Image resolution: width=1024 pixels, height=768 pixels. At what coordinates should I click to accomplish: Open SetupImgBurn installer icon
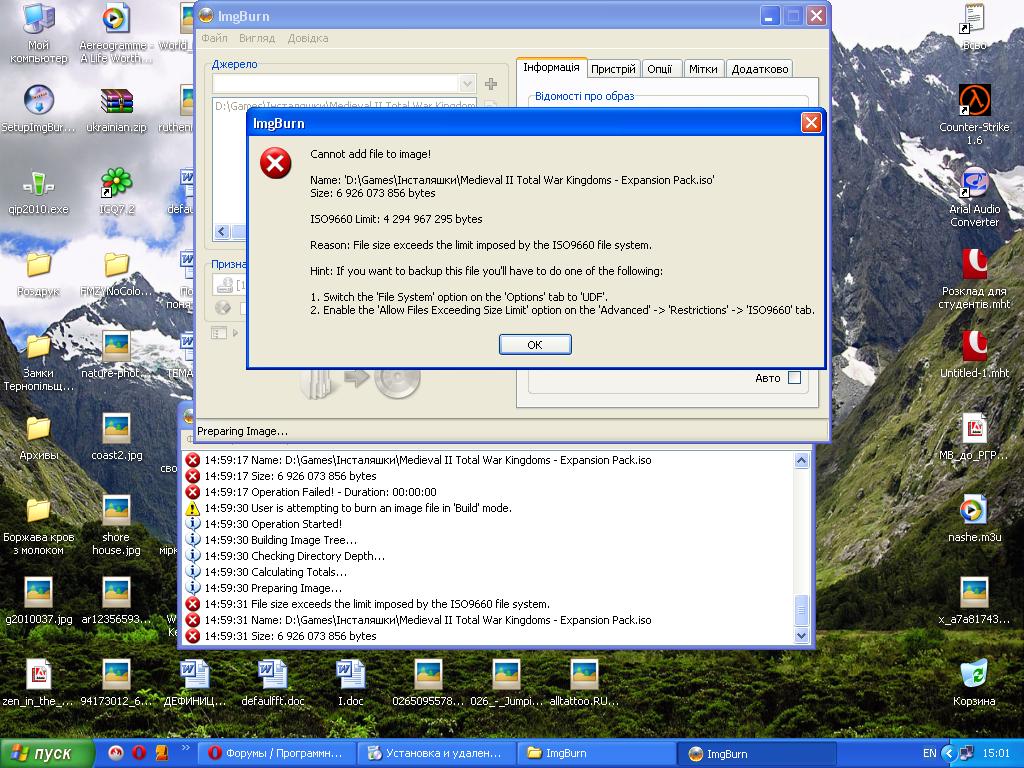(x=39, y=109)
